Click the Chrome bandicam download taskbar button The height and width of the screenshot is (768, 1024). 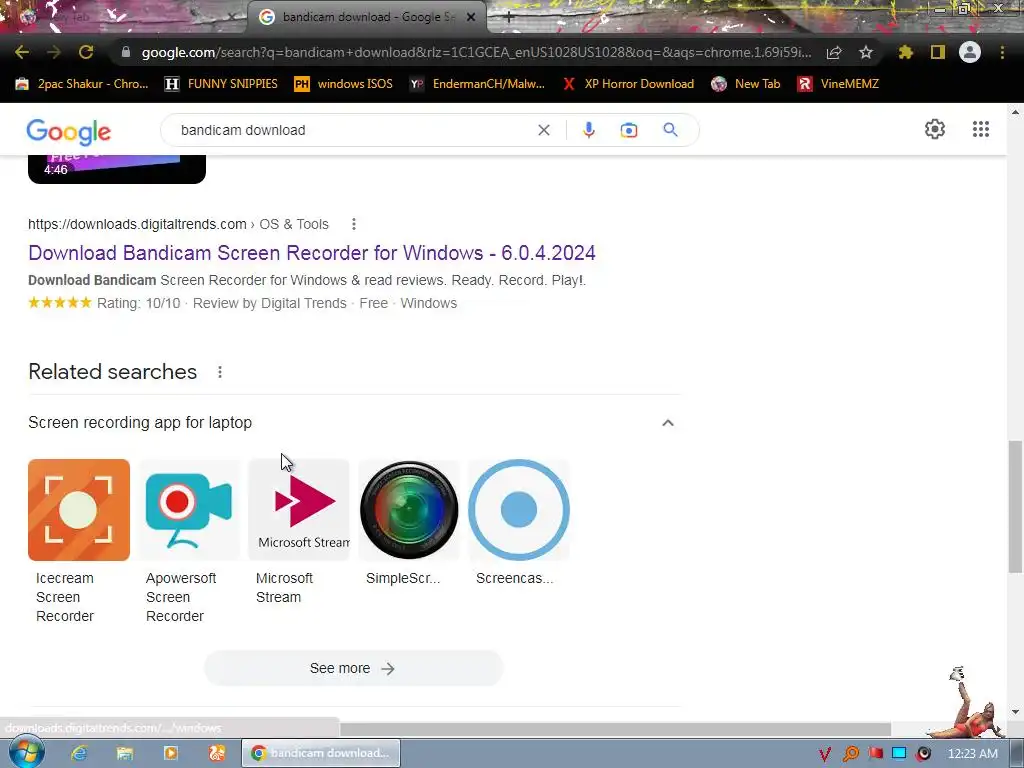(321, 753)
